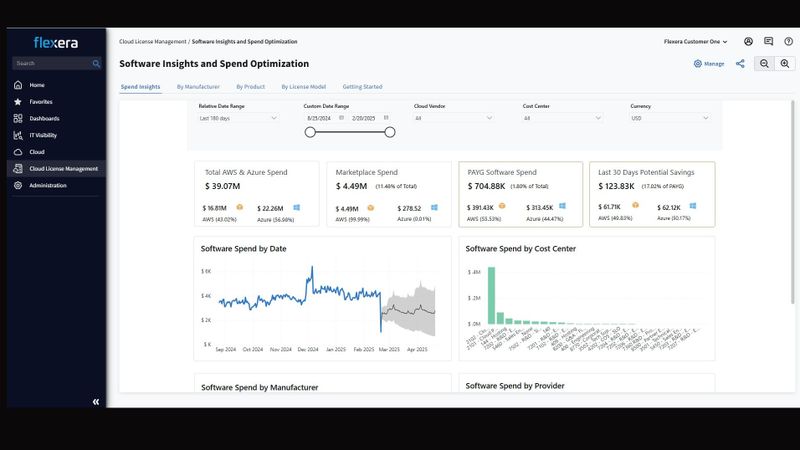The image size is (800, 450).
Task: Click the Manage button
Action: click(709, 64)
